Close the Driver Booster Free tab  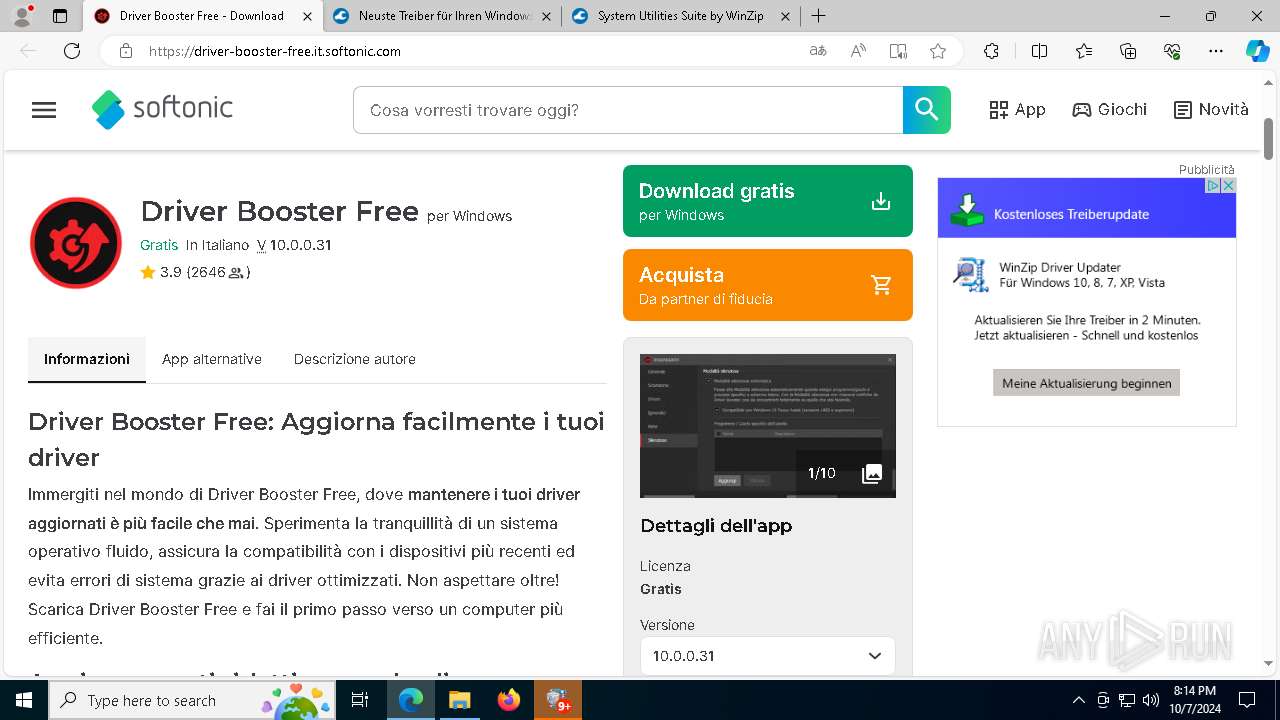[x=308, y=16]
